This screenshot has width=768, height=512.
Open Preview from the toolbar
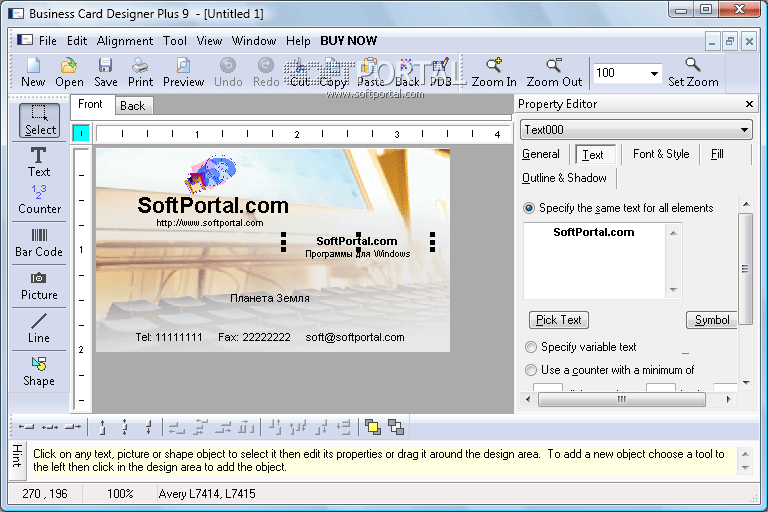tap(183, 72)
